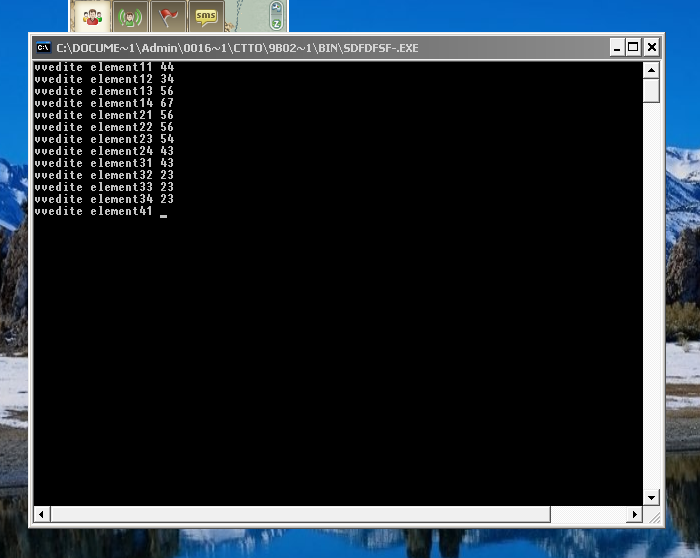Click the vertical scrollbar thumb
700x558 pixels.
click(x=651, y=91)
